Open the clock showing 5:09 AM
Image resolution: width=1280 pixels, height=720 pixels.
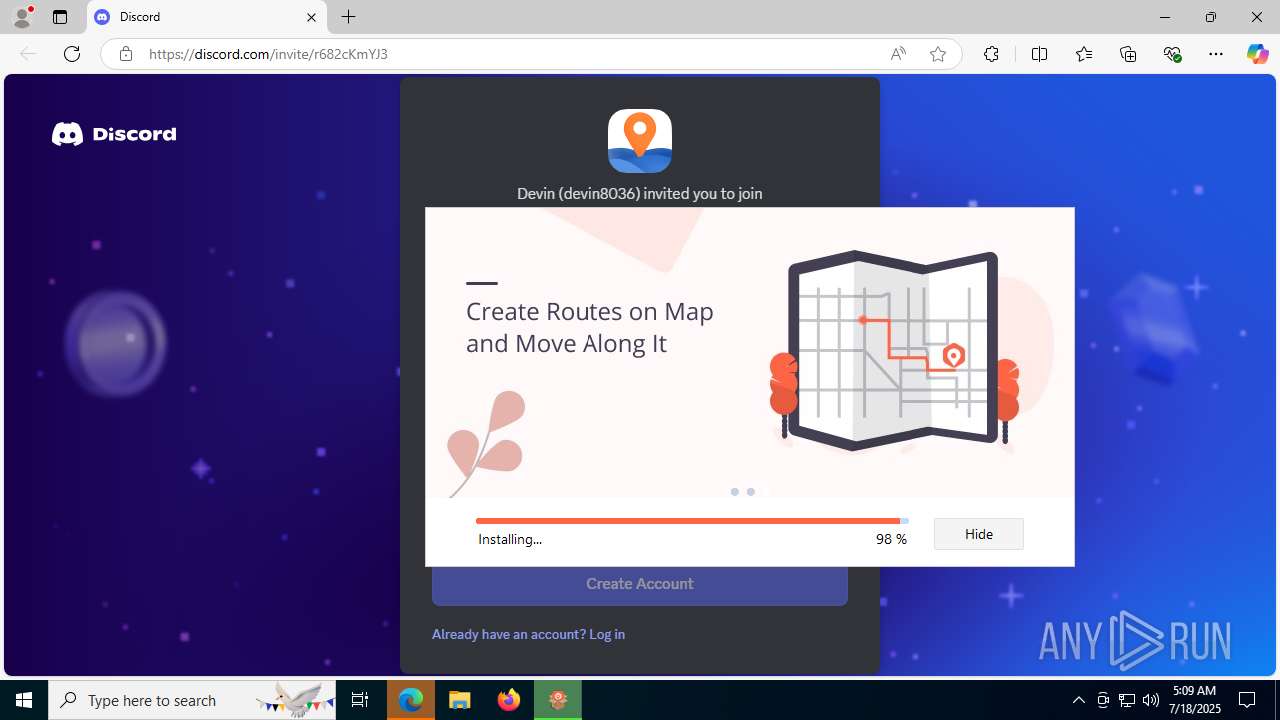1194,700
